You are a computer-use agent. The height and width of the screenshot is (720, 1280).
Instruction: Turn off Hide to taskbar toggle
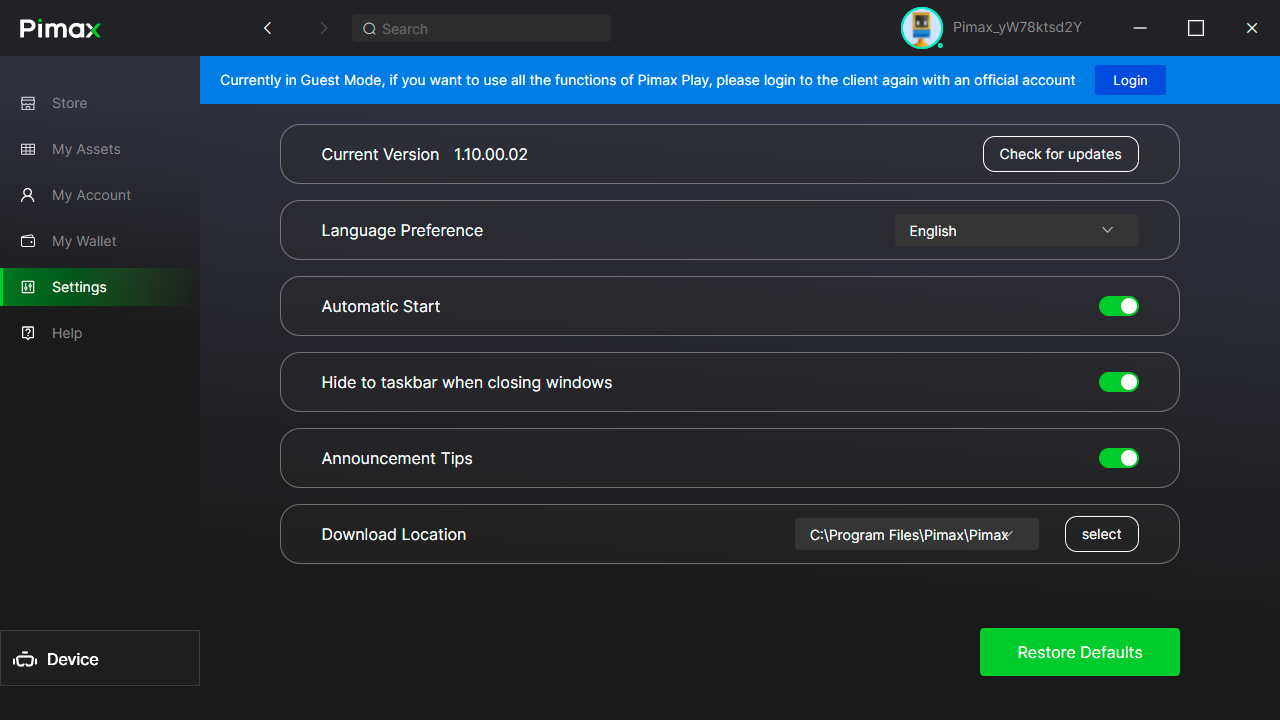(1118, 382)
